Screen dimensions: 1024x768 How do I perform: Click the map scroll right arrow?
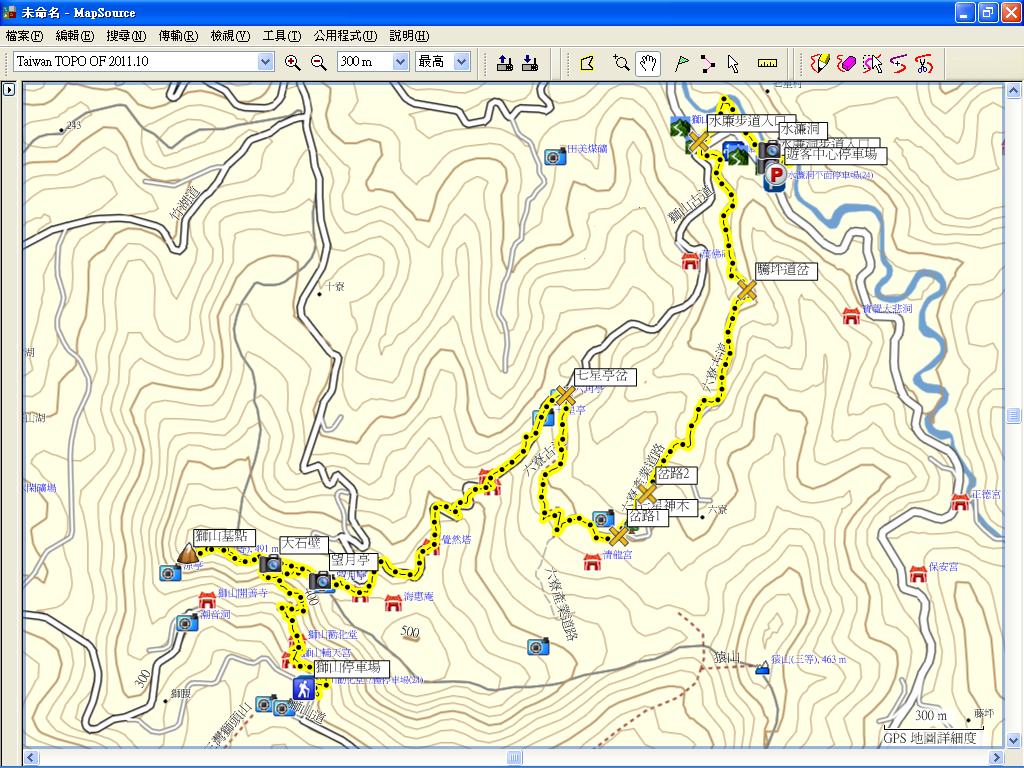pos(996,758)
